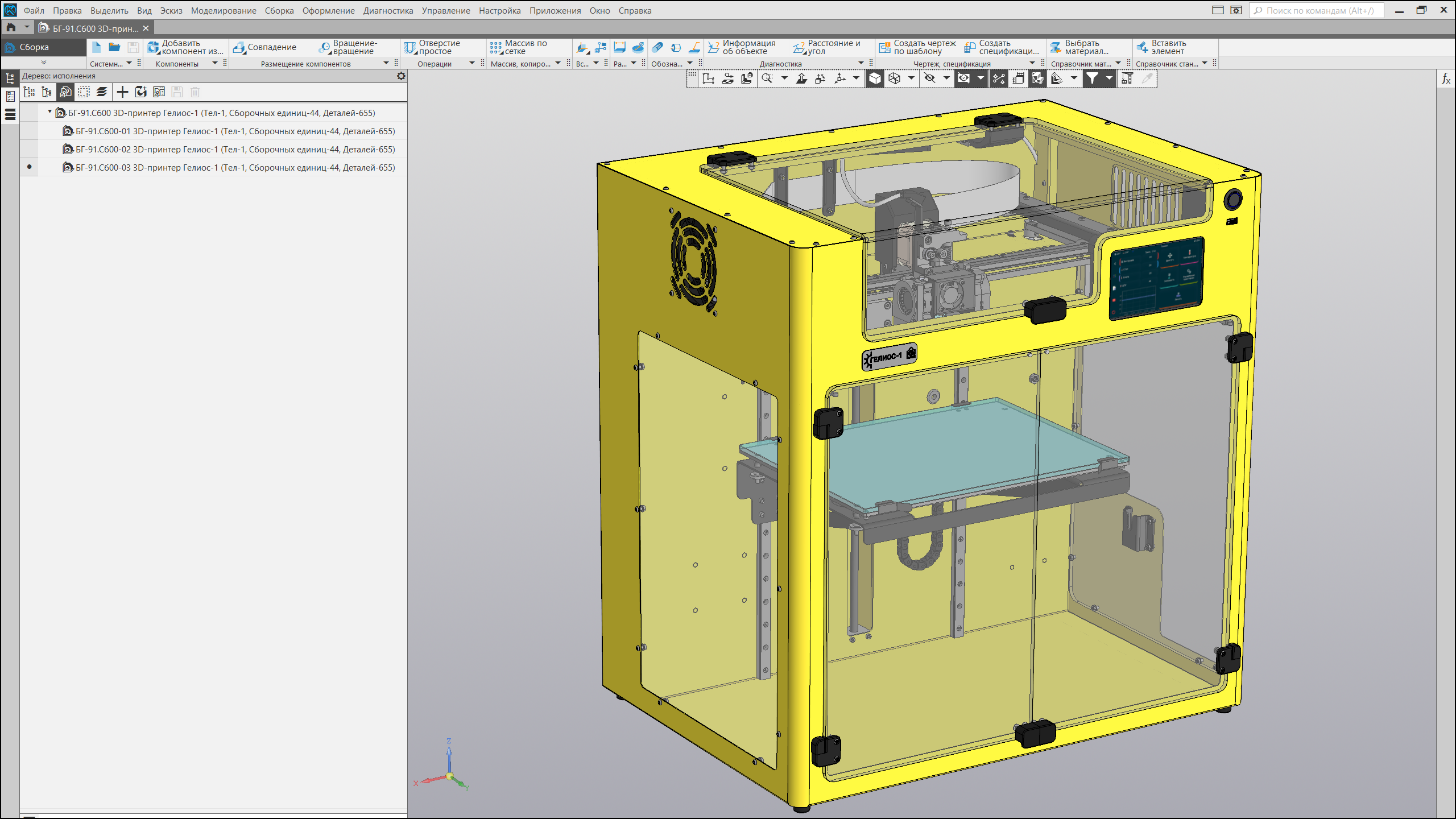Switch to wireframe cube display mode
The height and width of the screenshot is (819, 1456).
[895, 78]
